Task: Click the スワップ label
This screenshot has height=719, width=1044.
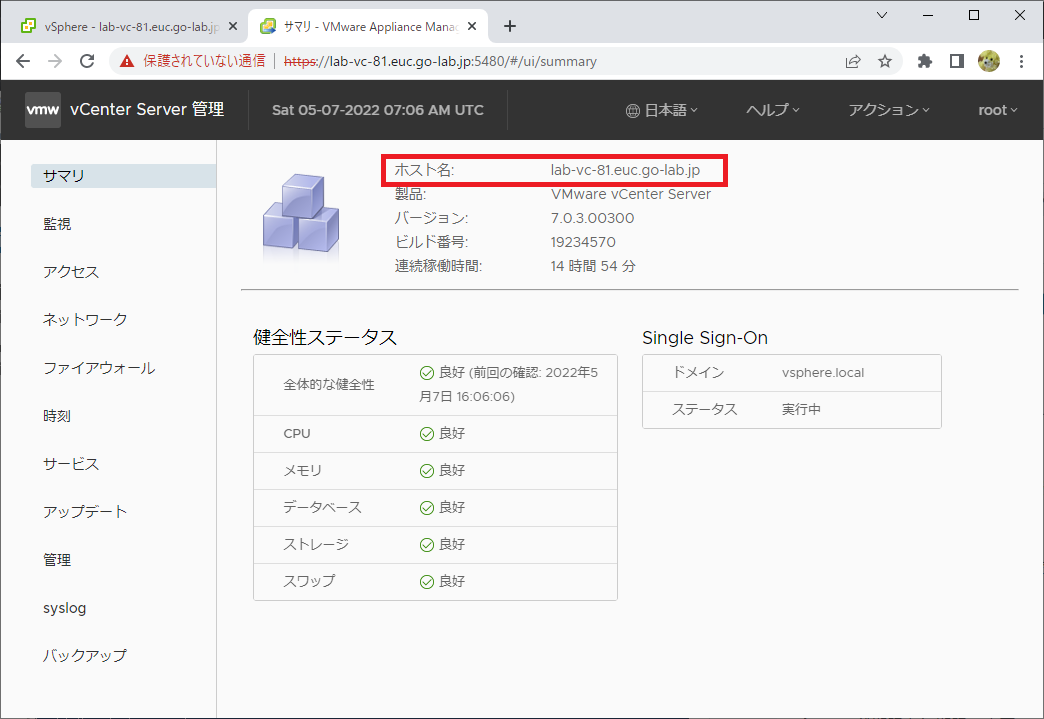Action: point(309,581)
